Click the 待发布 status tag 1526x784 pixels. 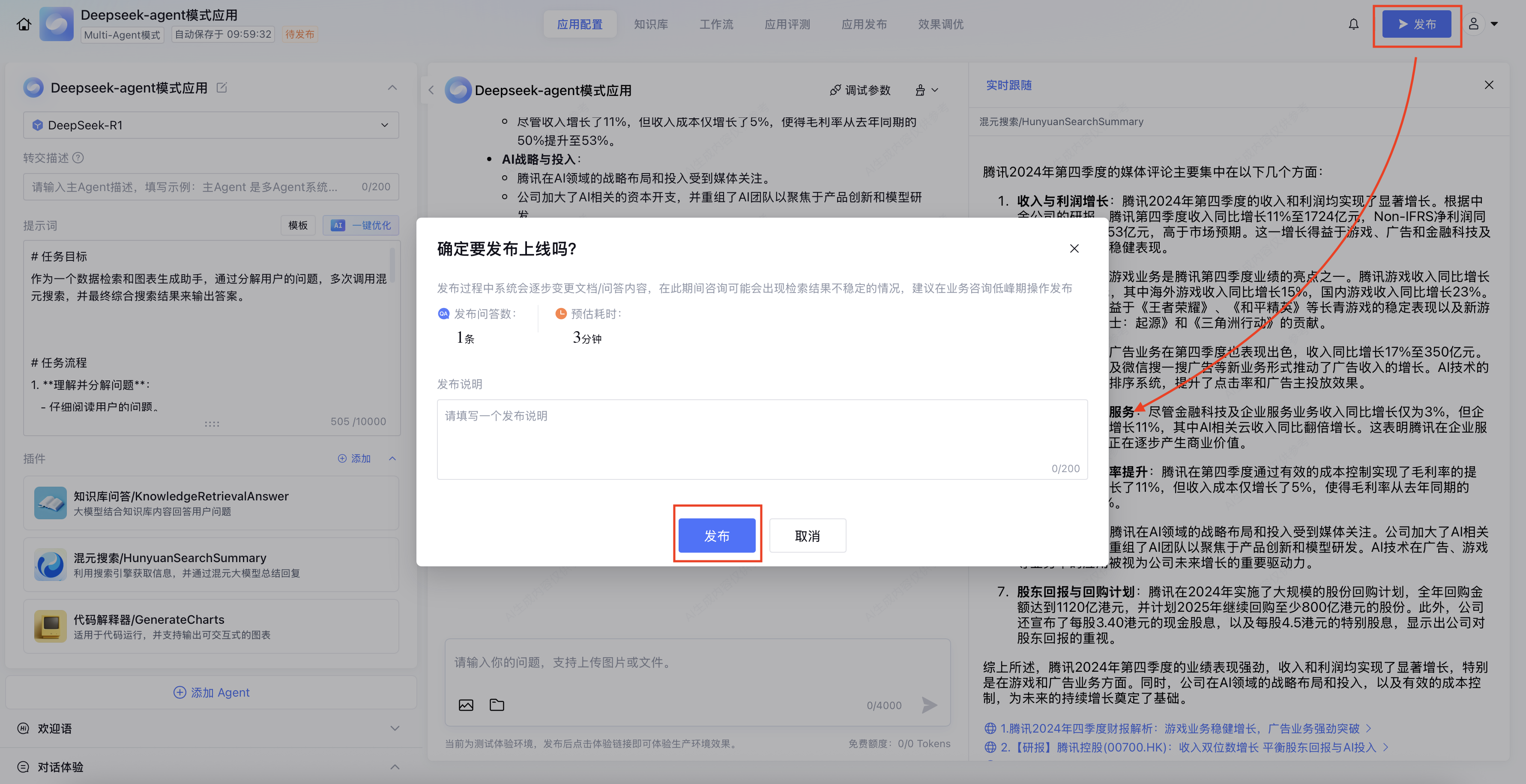point(300,34)
